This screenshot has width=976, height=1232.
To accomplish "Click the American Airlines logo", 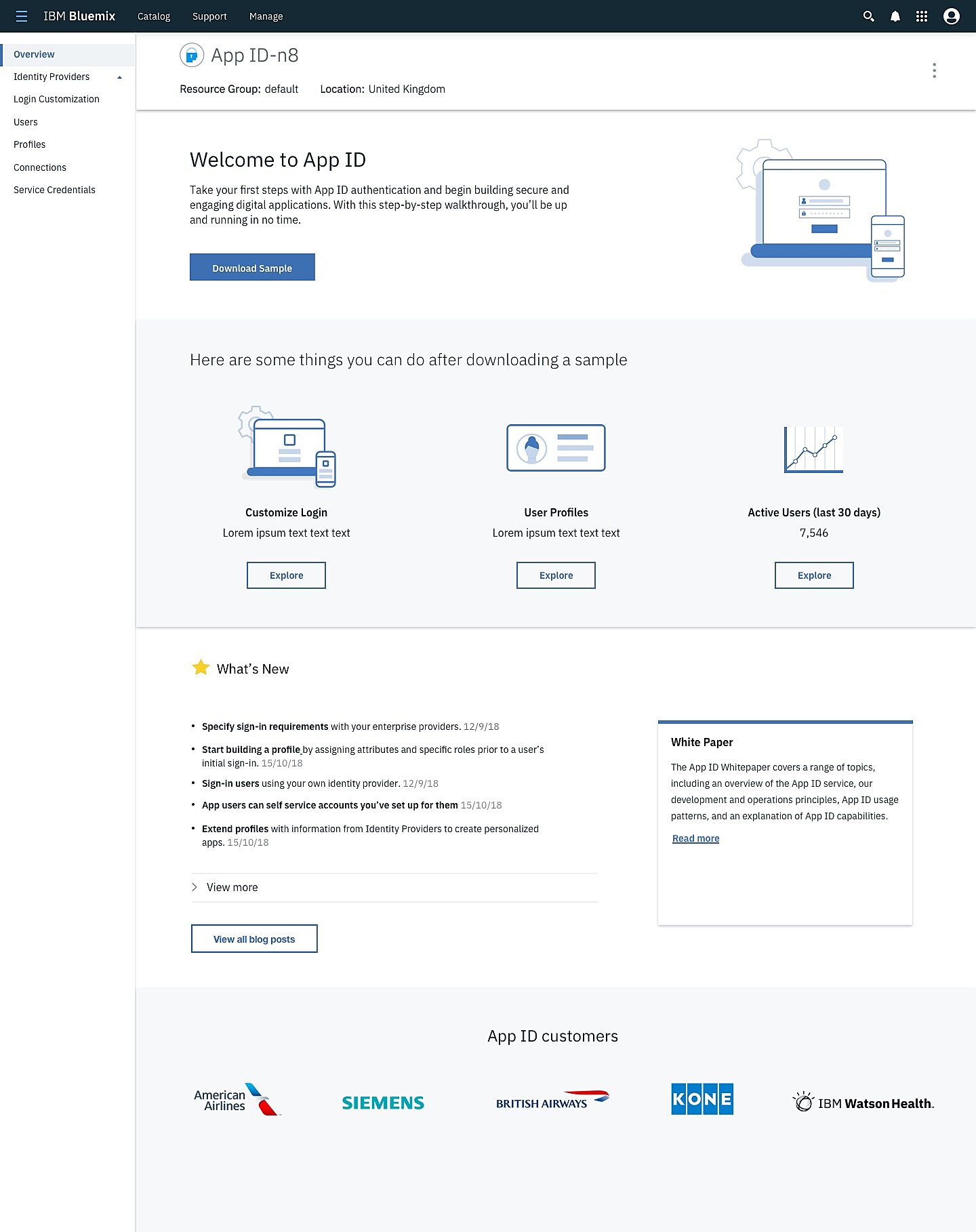I will pyautogui.click(x=237, y=1099).
